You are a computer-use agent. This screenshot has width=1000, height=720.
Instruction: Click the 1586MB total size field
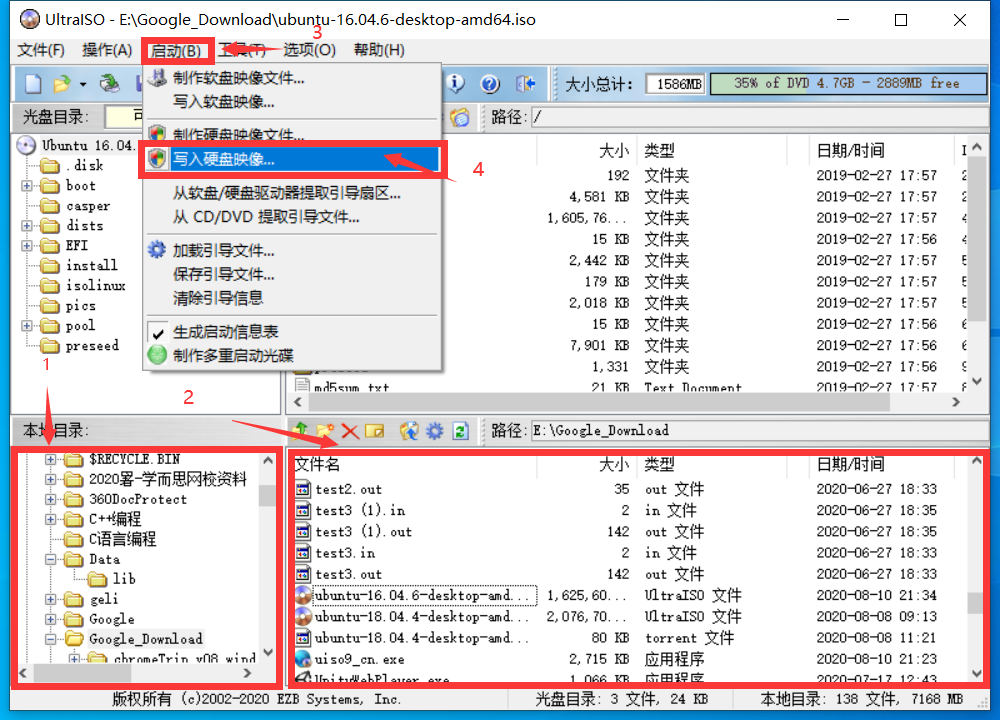(x=675, y=84)
